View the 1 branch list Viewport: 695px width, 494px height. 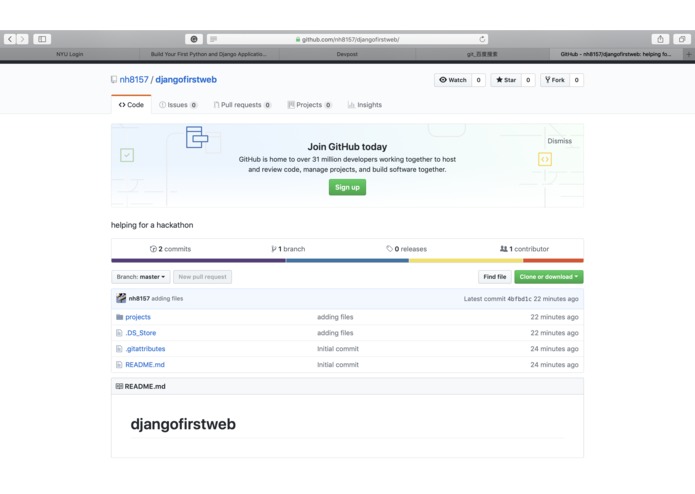click(x=288, y=249)
